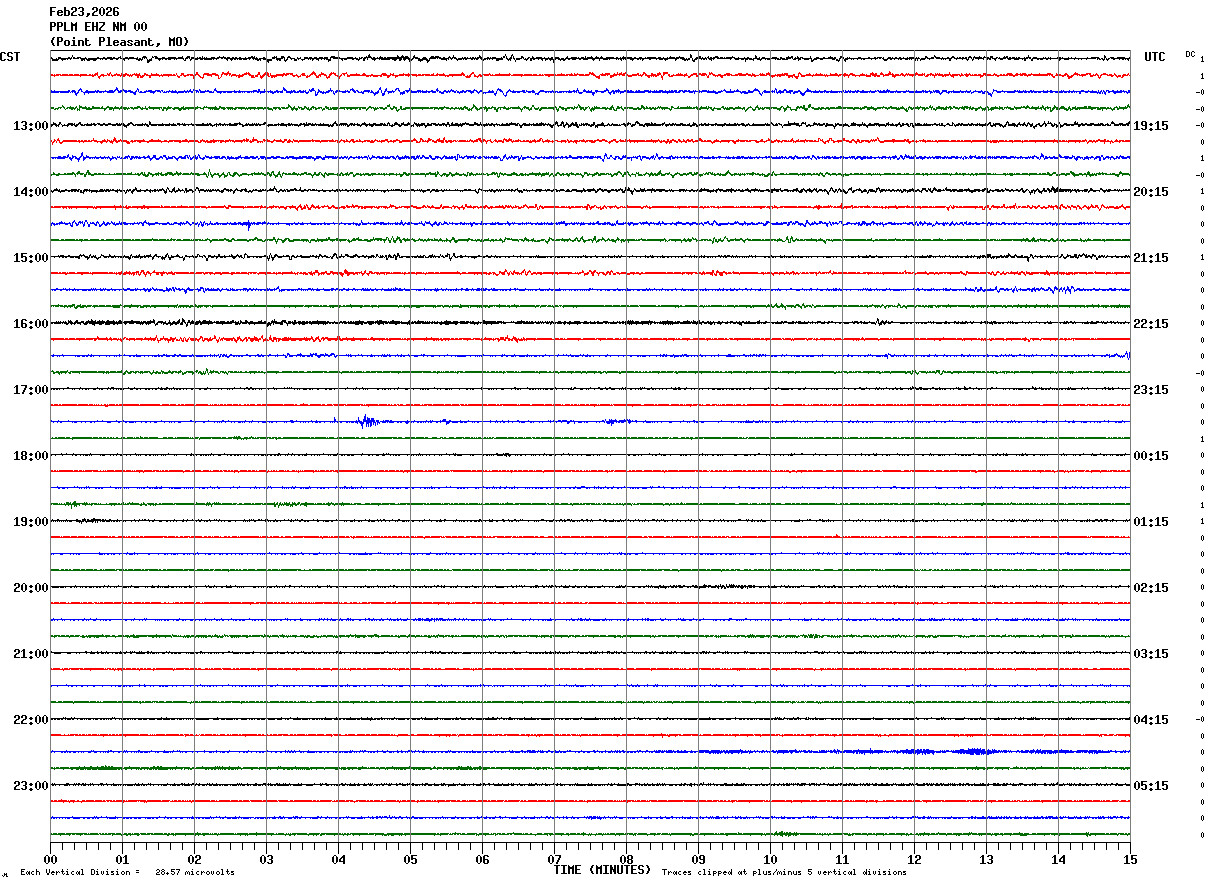Click the 00:15 UTC time label

pos(1150,456)
